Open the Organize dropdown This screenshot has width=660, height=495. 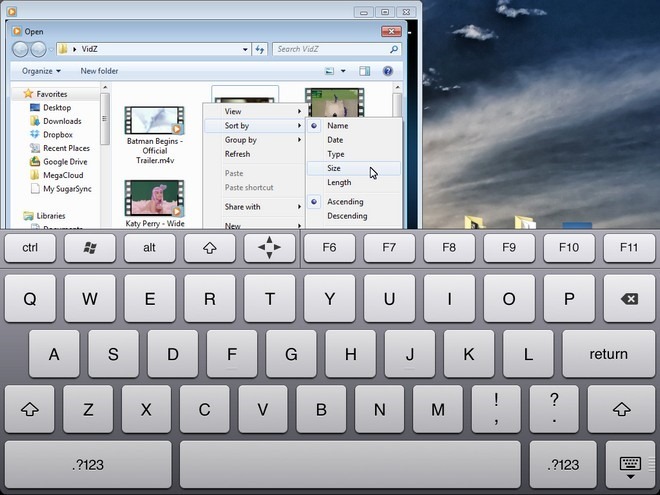(x=41, y=71)
